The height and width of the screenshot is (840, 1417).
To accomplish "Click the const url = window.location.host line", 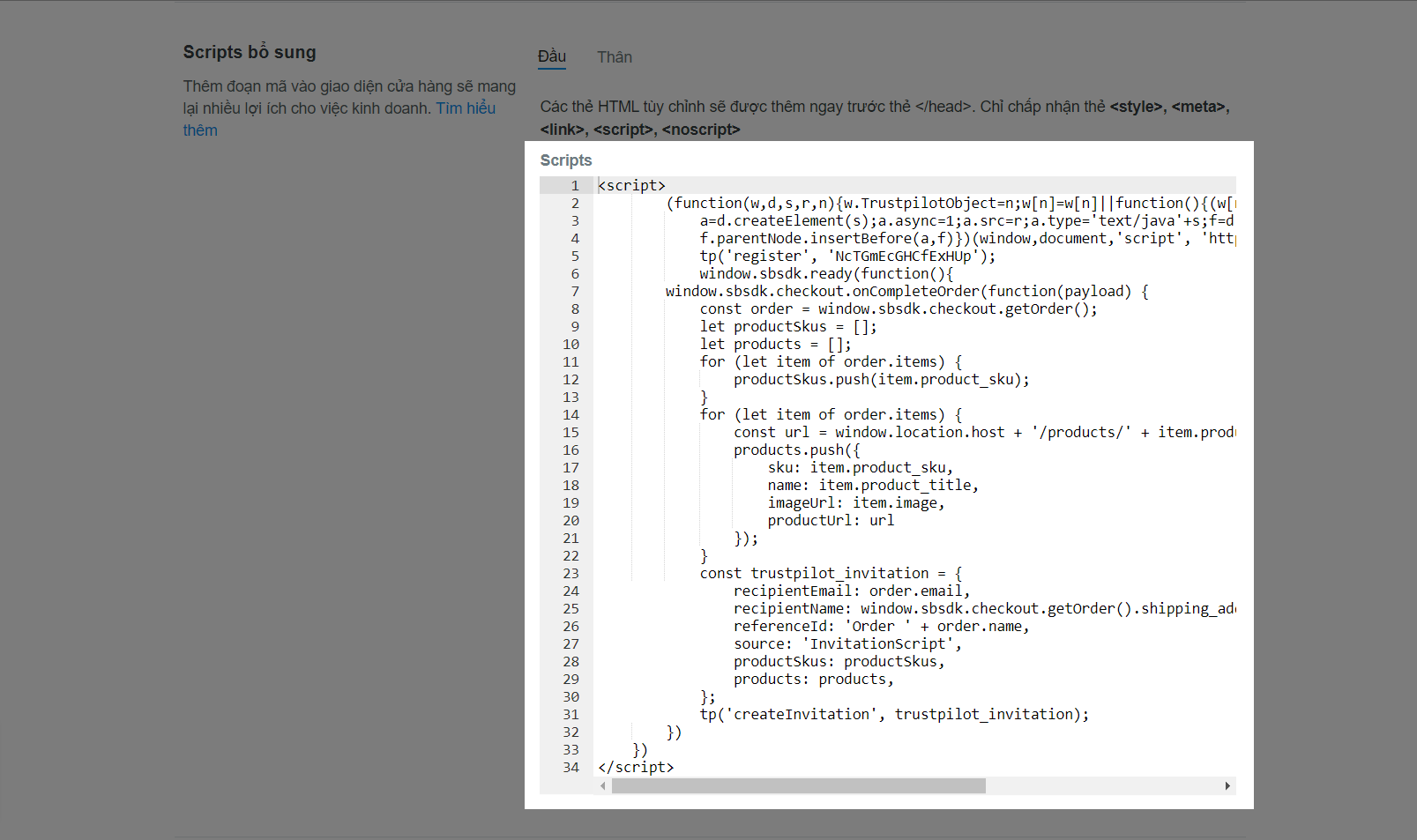I will click(985, 432).
